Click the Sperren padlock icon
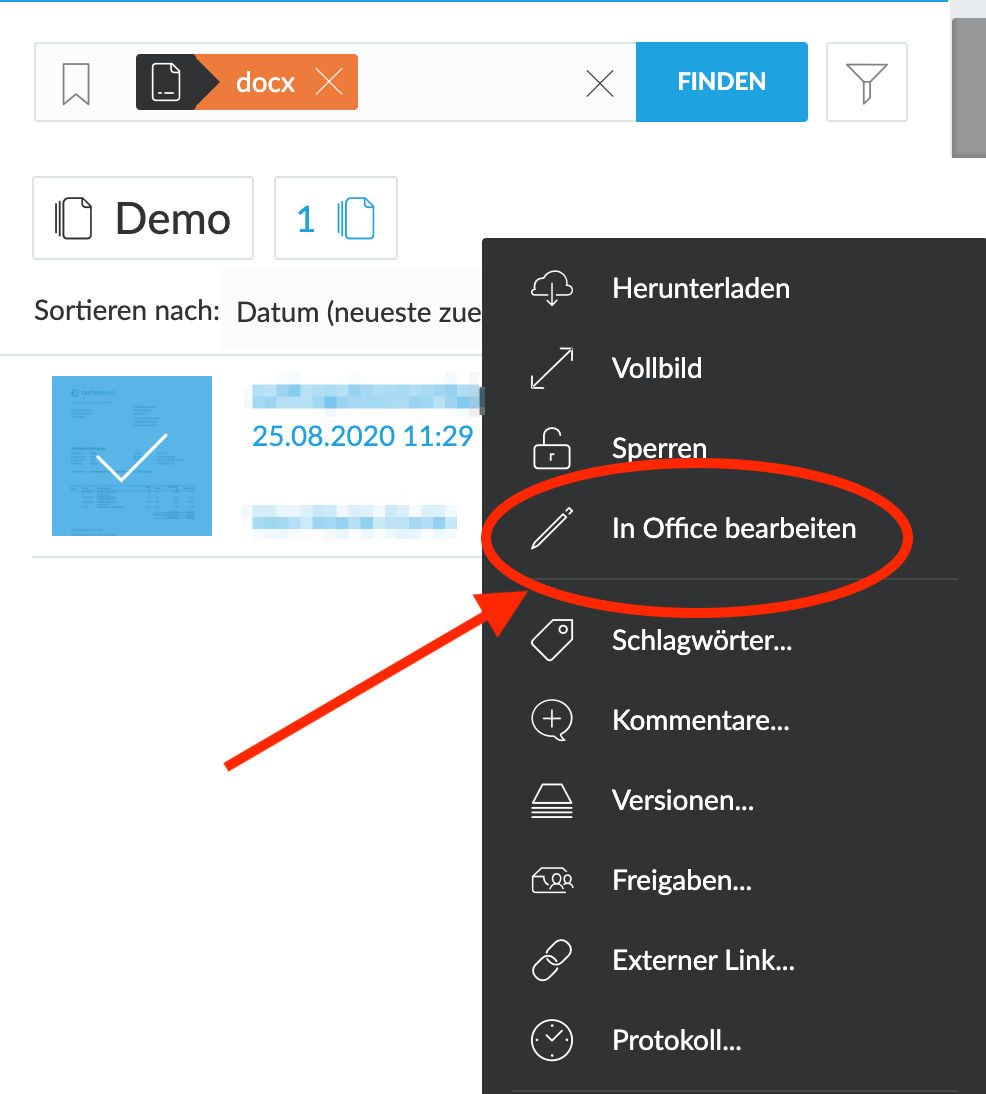986x1094 pixels. coord(552,448)
